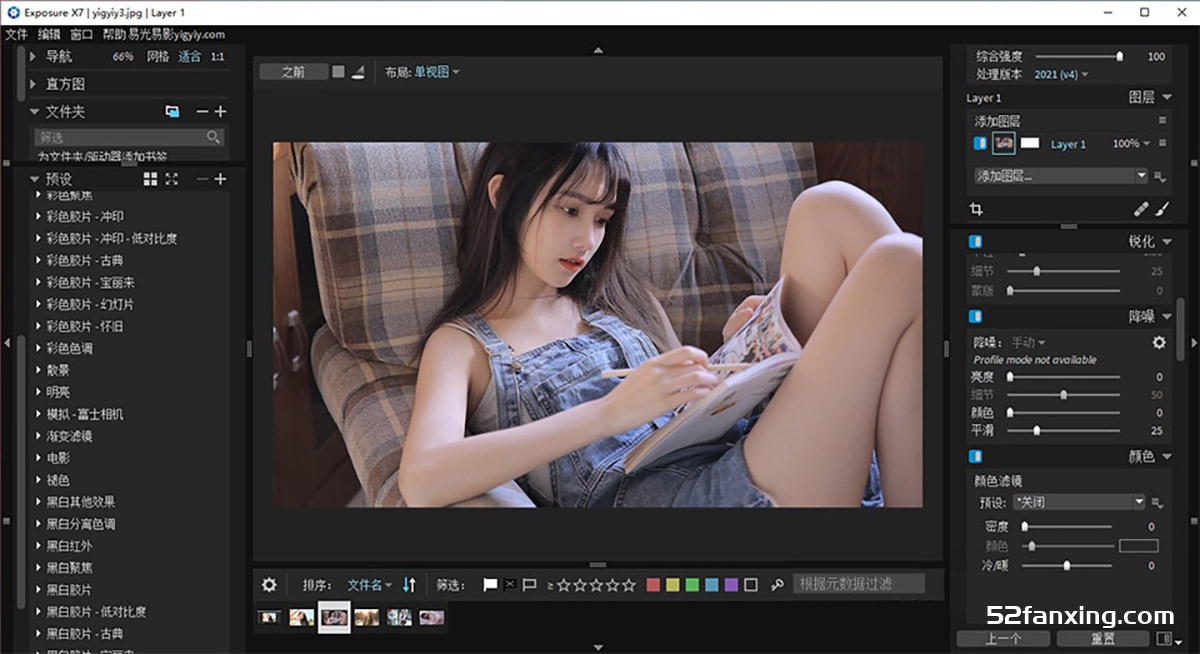Switch presets to grid view icon
This screenshot has height=654, width=1200.
[x=150, y=179]
